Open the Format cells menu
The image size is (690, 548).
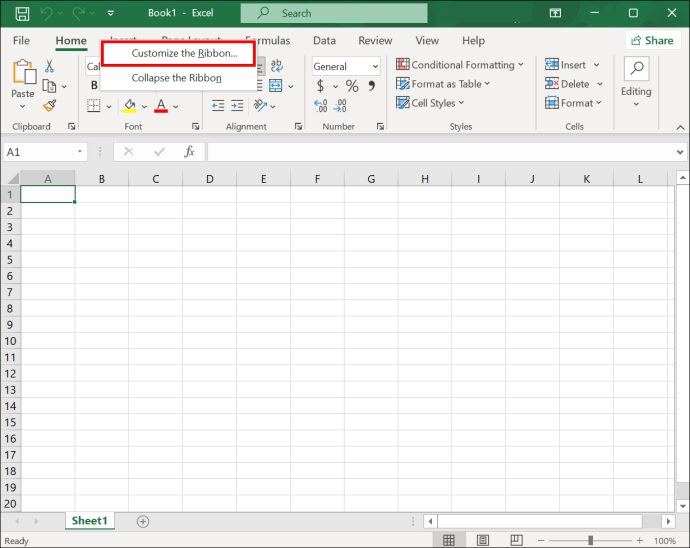(573, 103)
